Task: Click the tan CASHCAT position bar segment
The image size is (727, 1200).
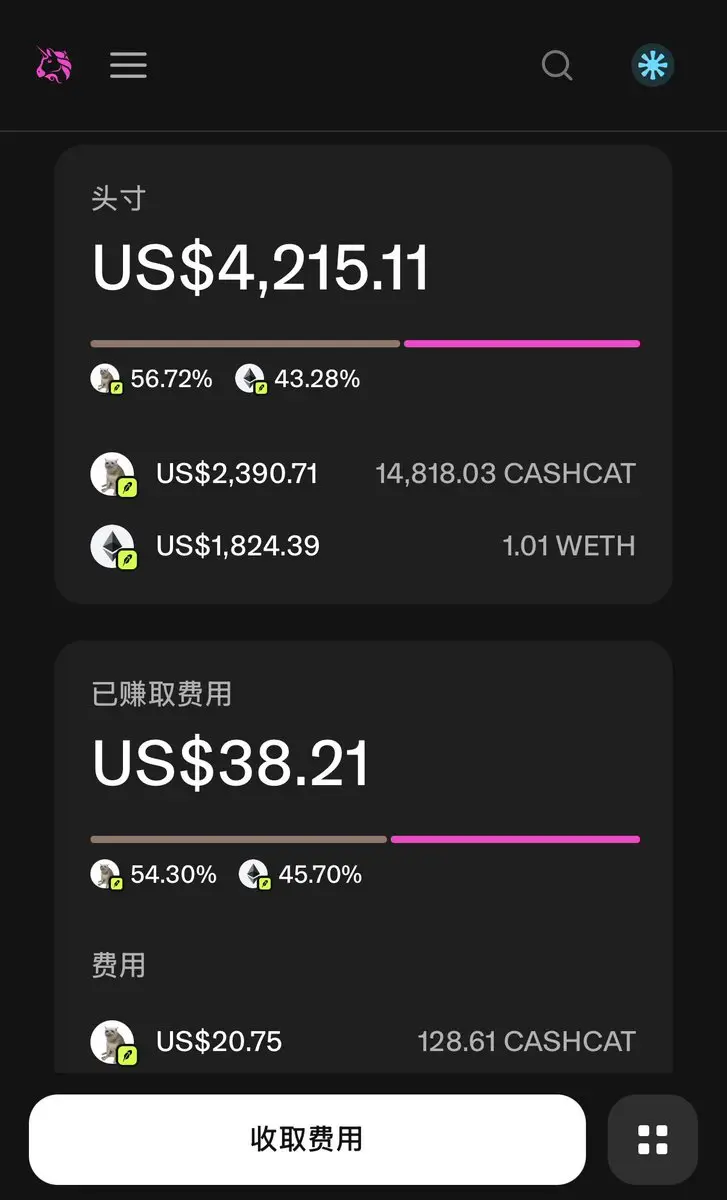Action: pos(245,343)
